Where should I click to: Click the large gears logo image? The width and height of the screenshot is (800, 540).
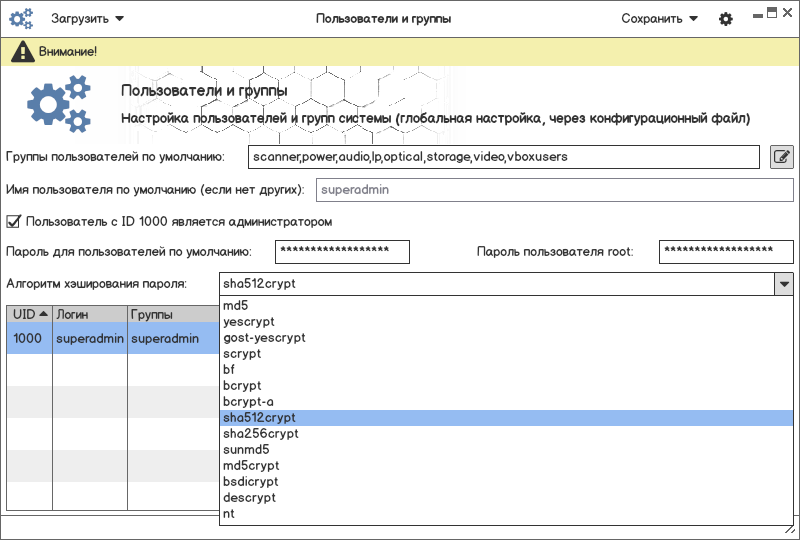point(59,104)
